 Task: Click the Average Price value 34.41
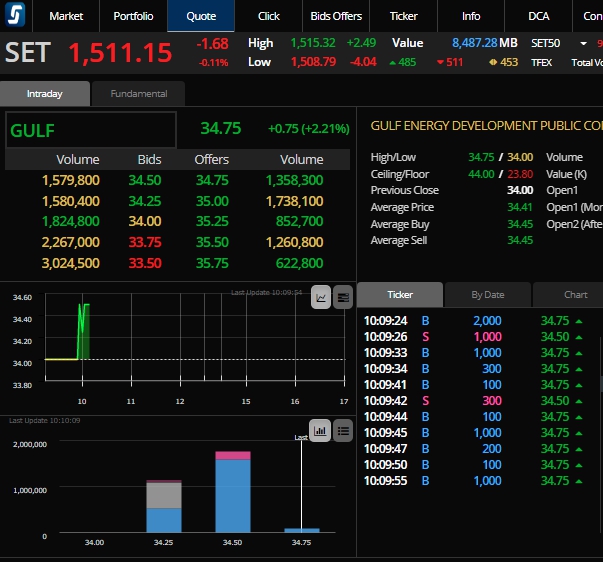520,207
